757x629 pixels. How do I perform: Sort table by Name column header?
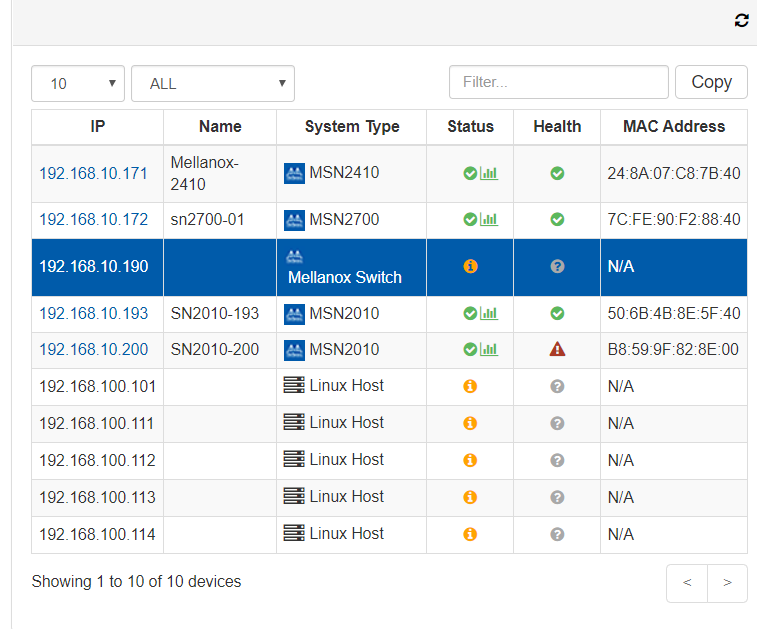(220, 126)
